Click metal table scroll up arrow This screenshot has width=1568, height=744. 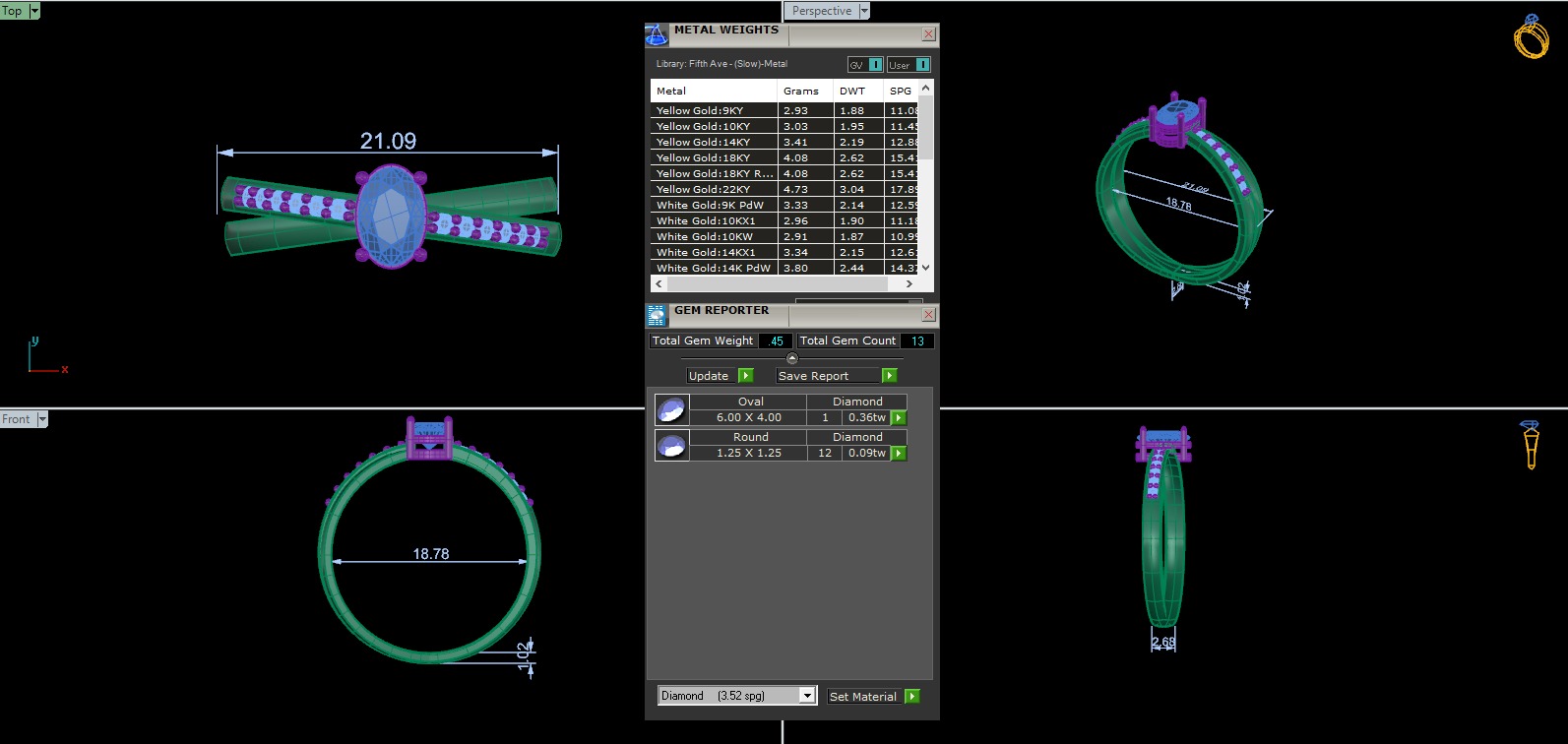click(x=925, y=88)
